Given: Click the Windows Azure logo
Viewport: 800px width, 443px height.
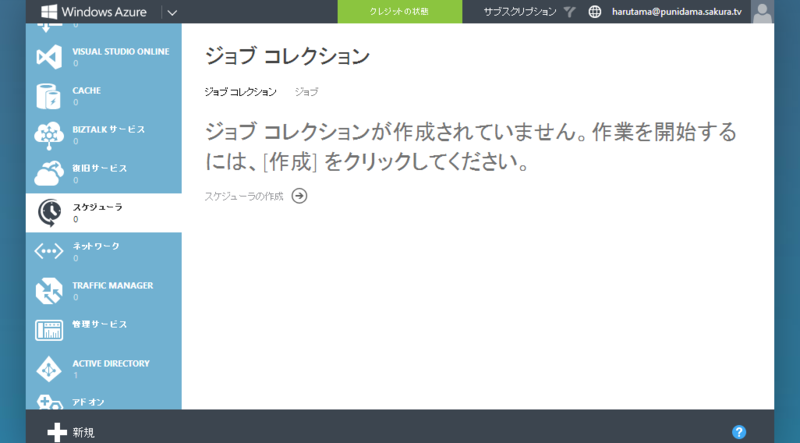Looking at the screenshot, I should [x=93, y=12].
